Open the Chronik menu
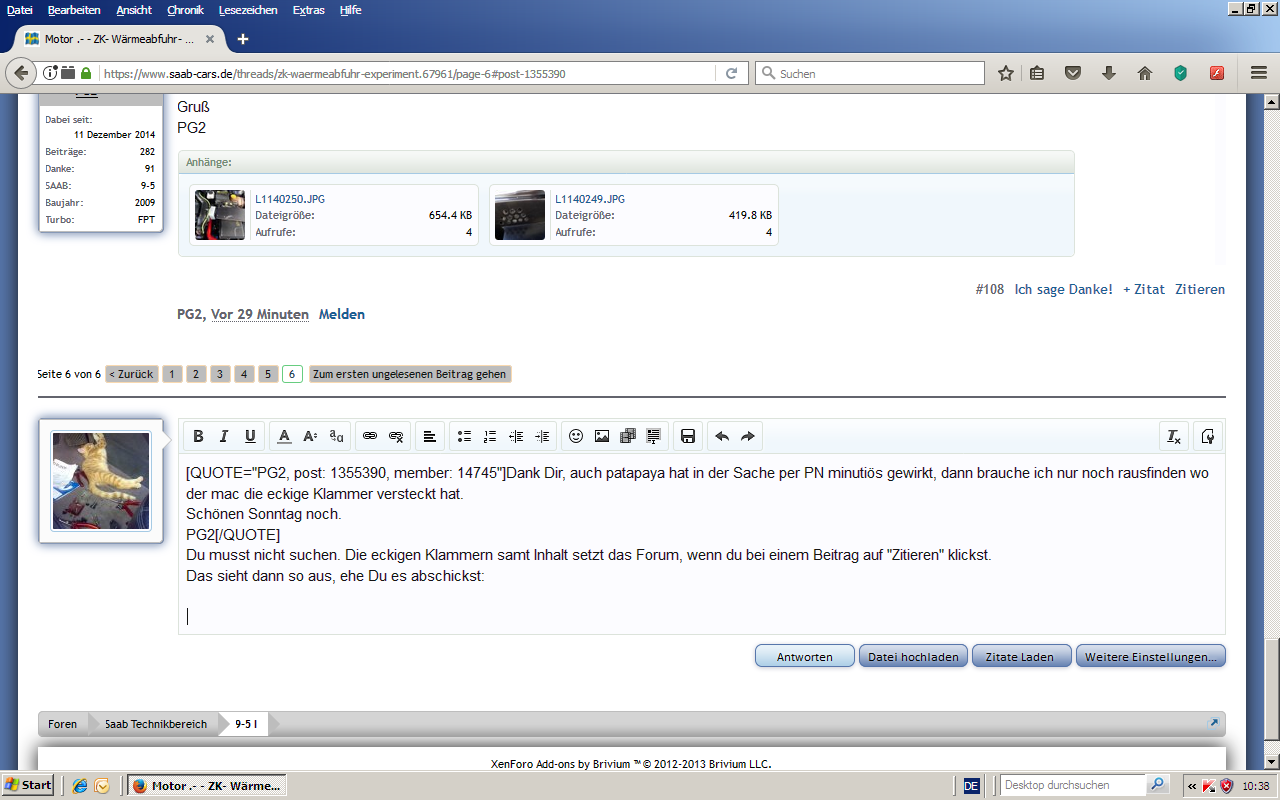This screenshot has width=1280, height=800. pyautogui.click(x=185, y=10)
